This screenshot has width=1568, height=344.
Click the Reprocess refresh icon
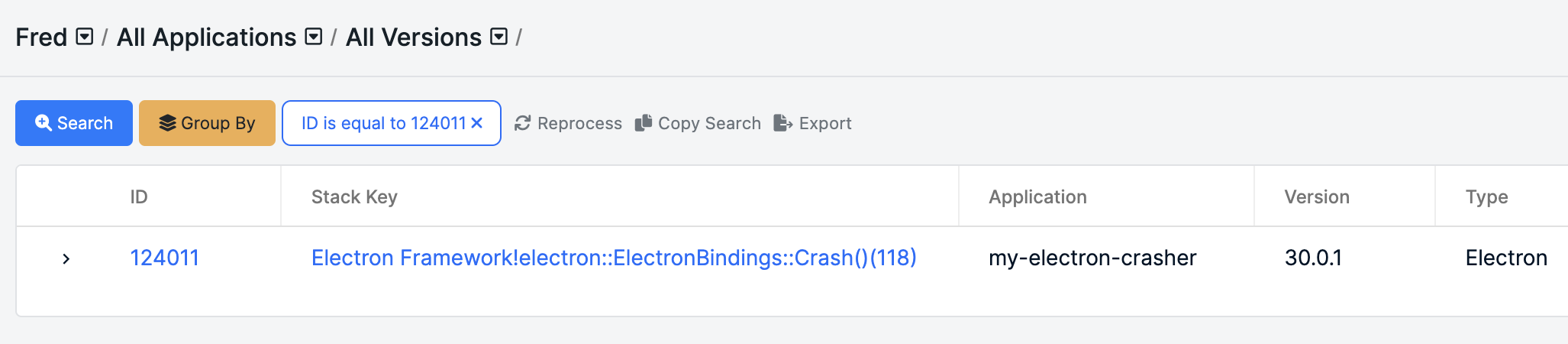(x=522, y=123)
